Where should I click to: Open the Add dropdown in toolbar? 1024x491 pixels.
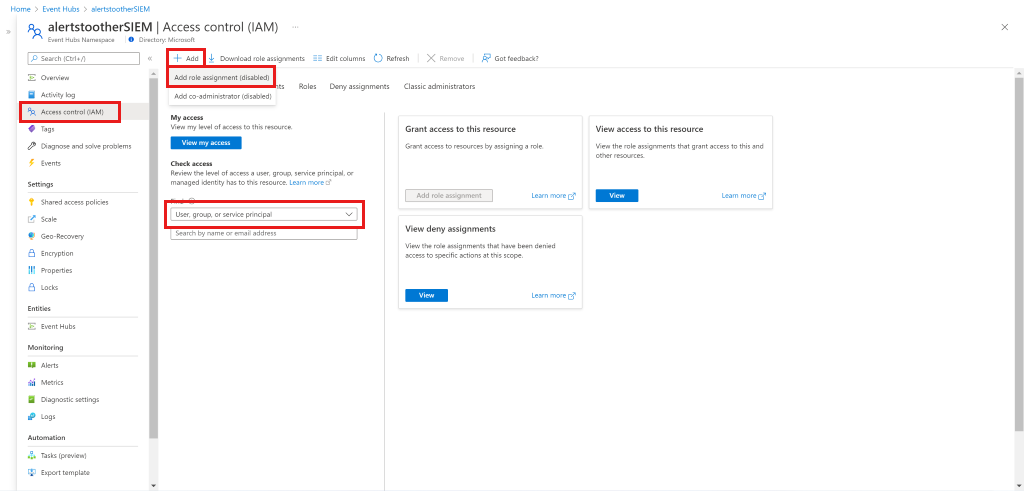click(x=186, y=58)
